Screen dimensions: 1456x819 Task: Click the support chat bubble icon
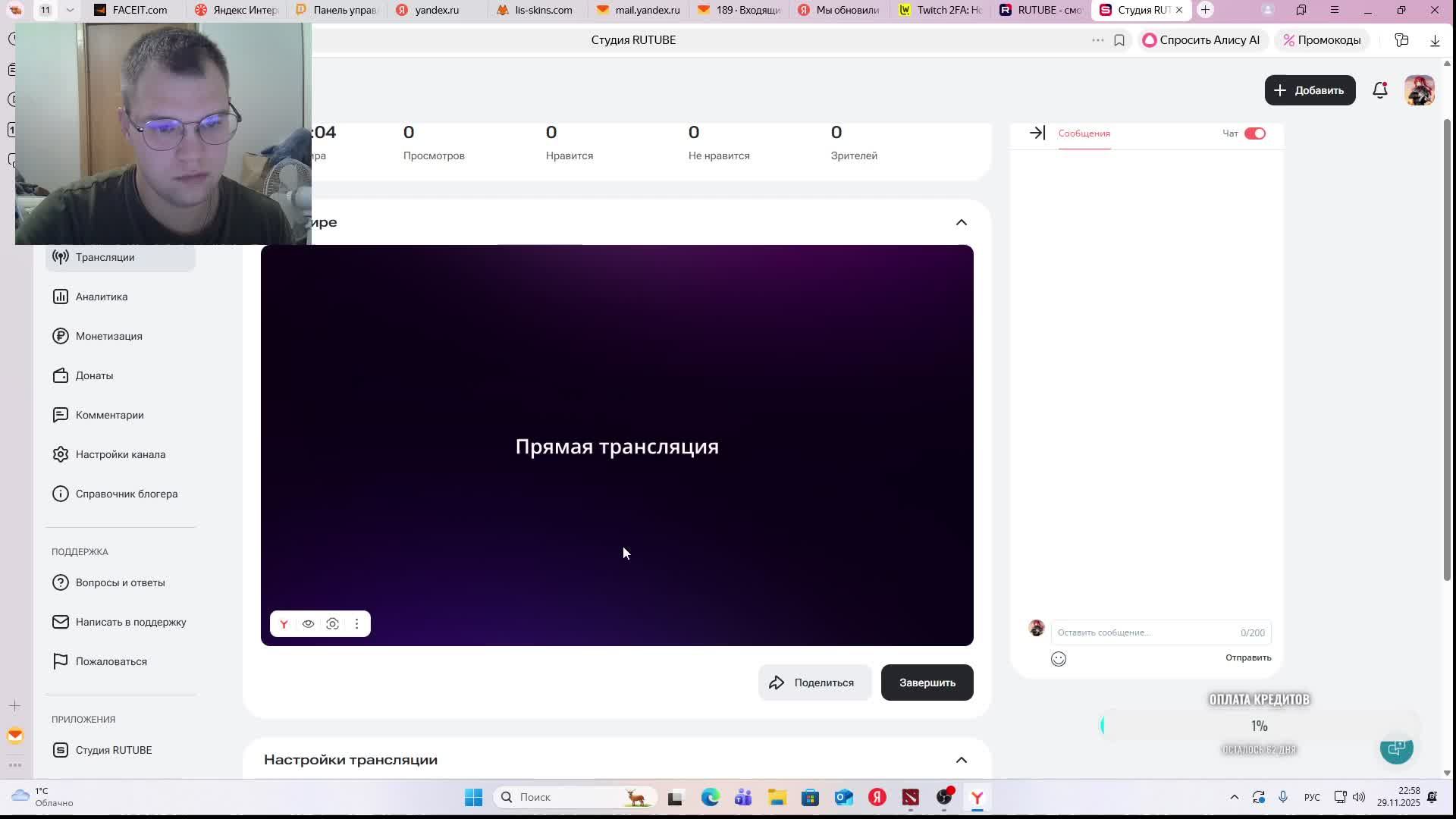pos(1396,749)
